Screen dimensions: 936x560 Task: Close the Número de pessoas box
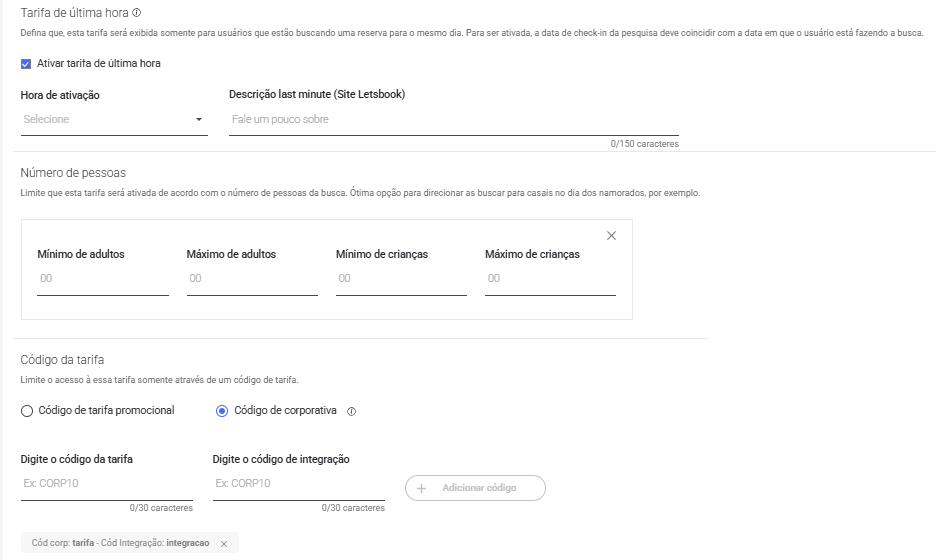coord(611,236)
